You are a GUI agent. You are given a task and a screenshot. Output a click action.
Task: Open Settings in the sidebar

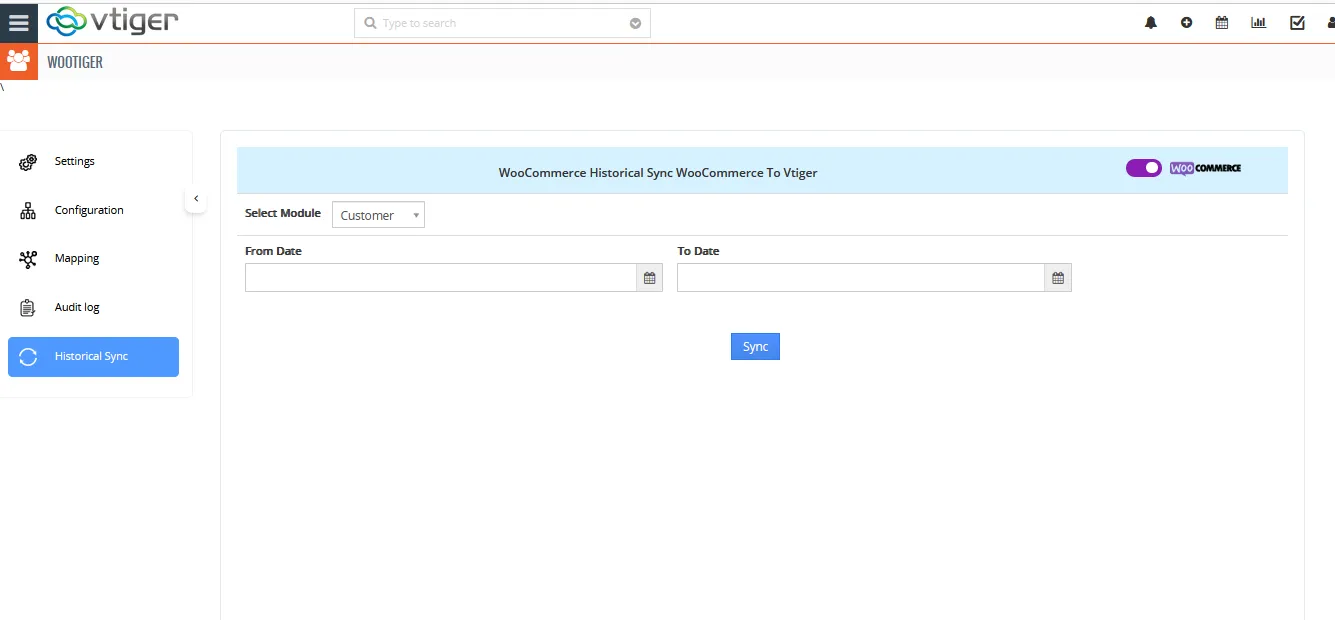pyautogui.click(x=74, y=161)
